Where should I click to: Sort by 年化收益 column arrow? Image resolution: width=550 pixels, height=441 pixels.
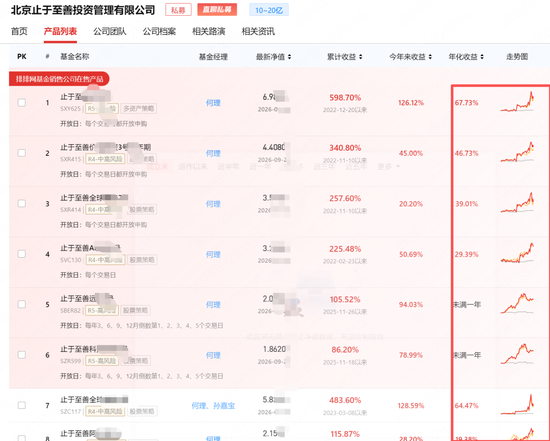[x=482, y=57]
